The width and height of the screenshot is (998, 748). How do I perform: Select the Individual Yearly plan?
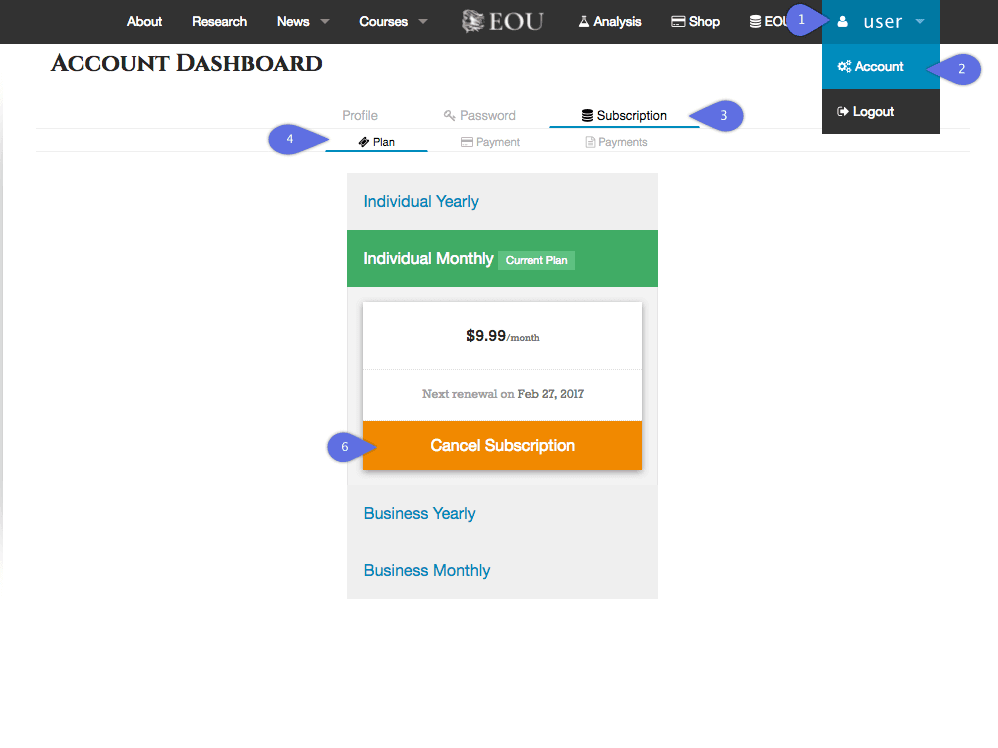tap(421, 202)
